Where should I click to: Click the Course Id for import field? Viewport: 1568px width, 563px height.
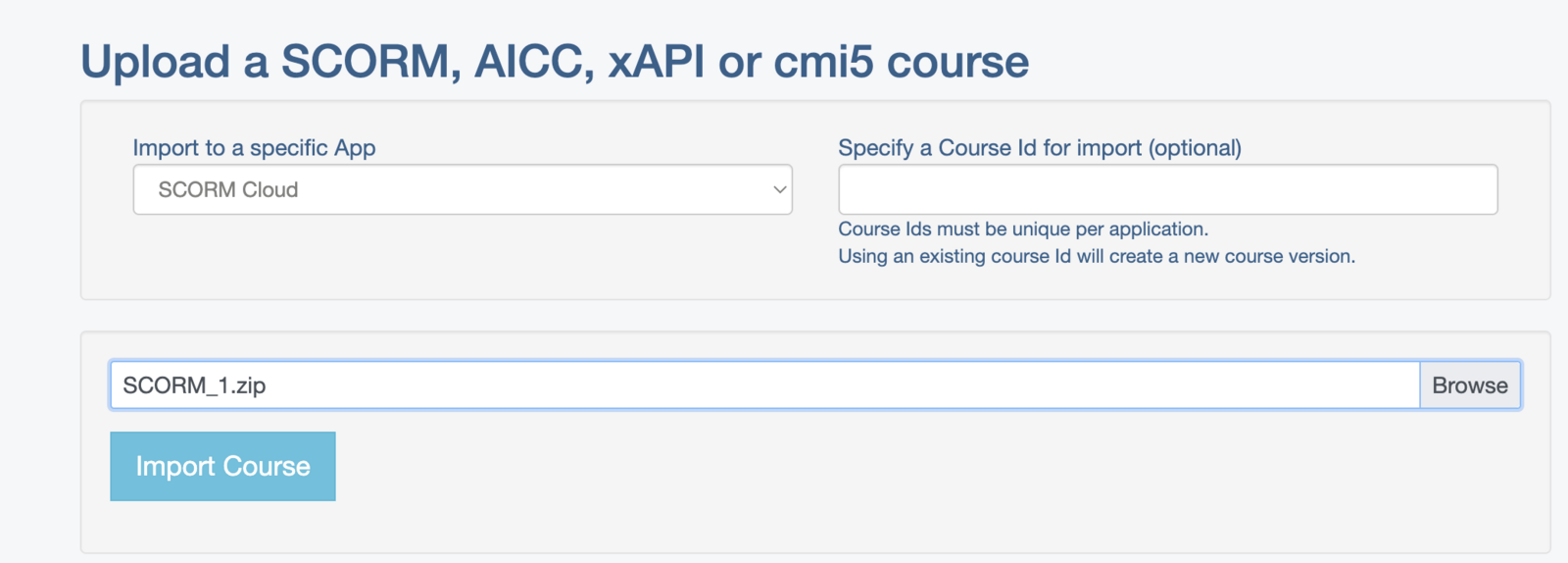click(x=1168, y=189)
